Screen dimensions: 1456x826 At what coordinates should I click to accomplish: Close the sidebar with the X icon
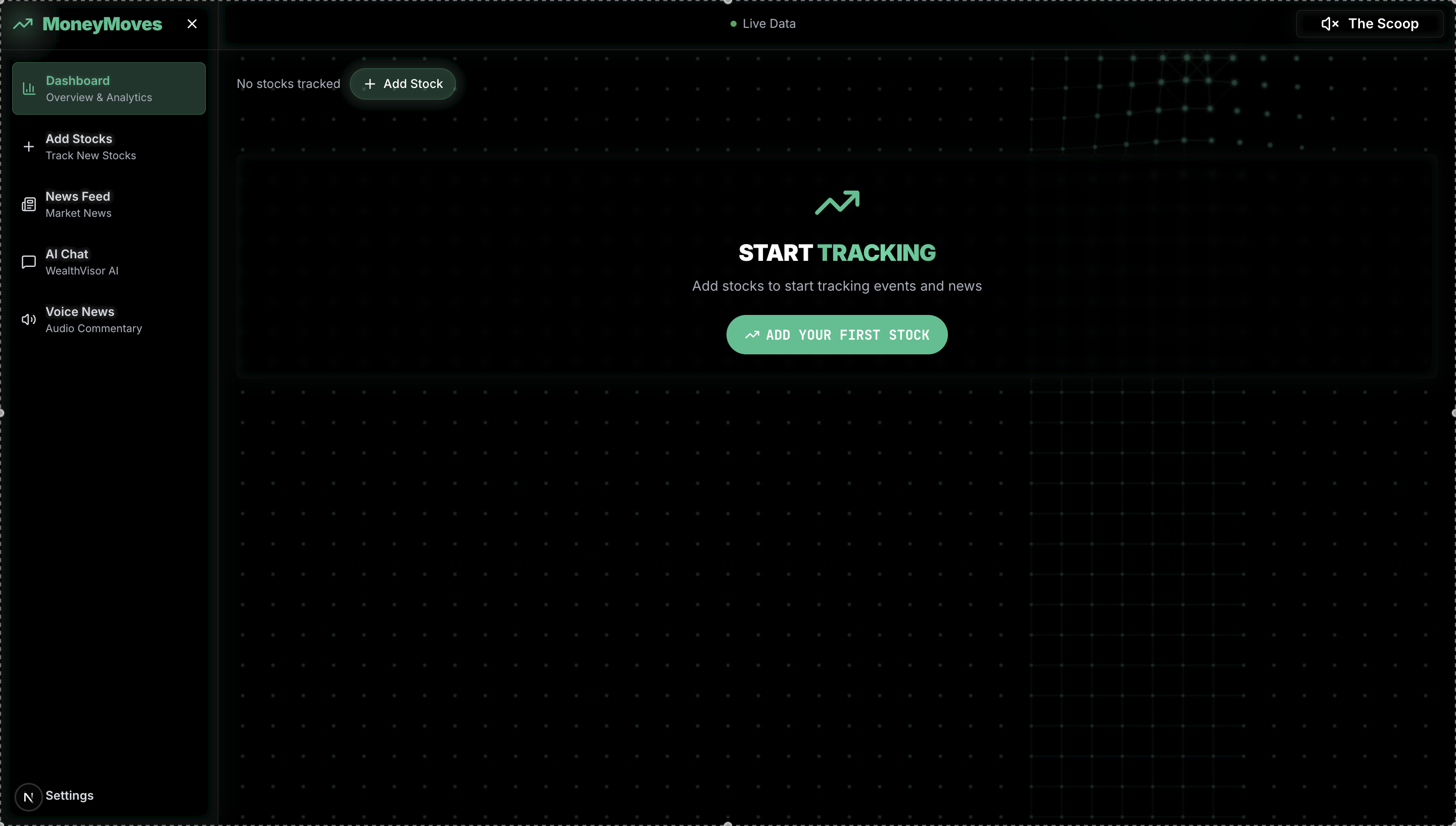point(192,24)
